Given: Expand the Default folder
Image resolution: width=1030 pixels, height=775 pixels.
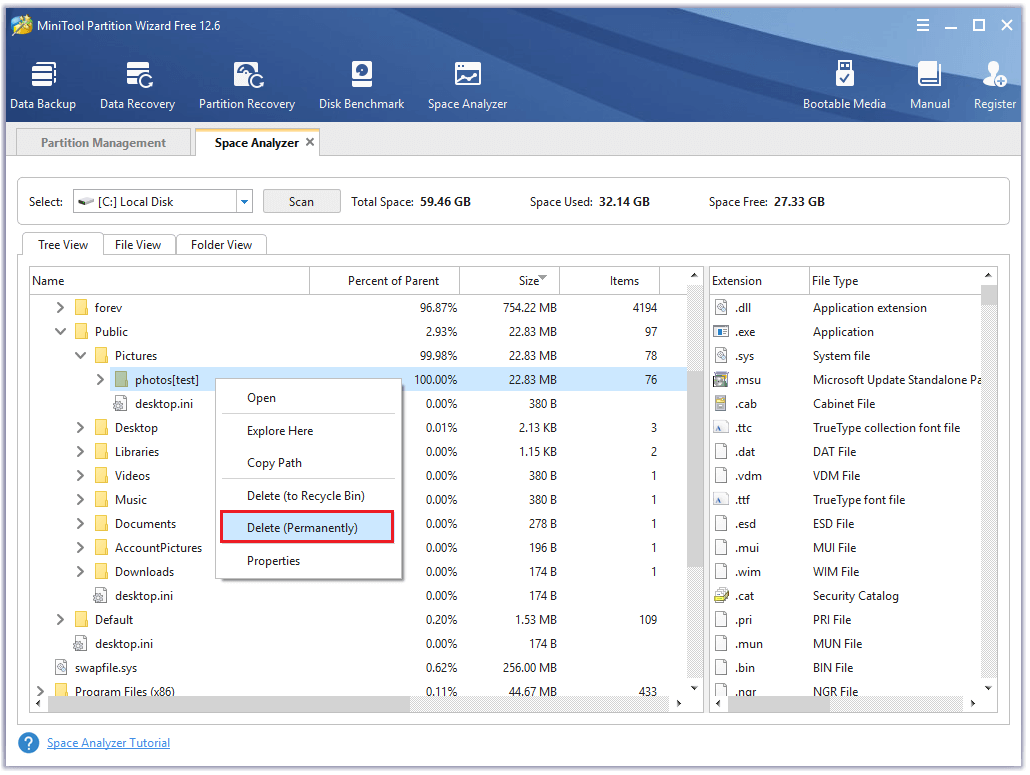Looking at the screenshot, I should pos(60,620).
